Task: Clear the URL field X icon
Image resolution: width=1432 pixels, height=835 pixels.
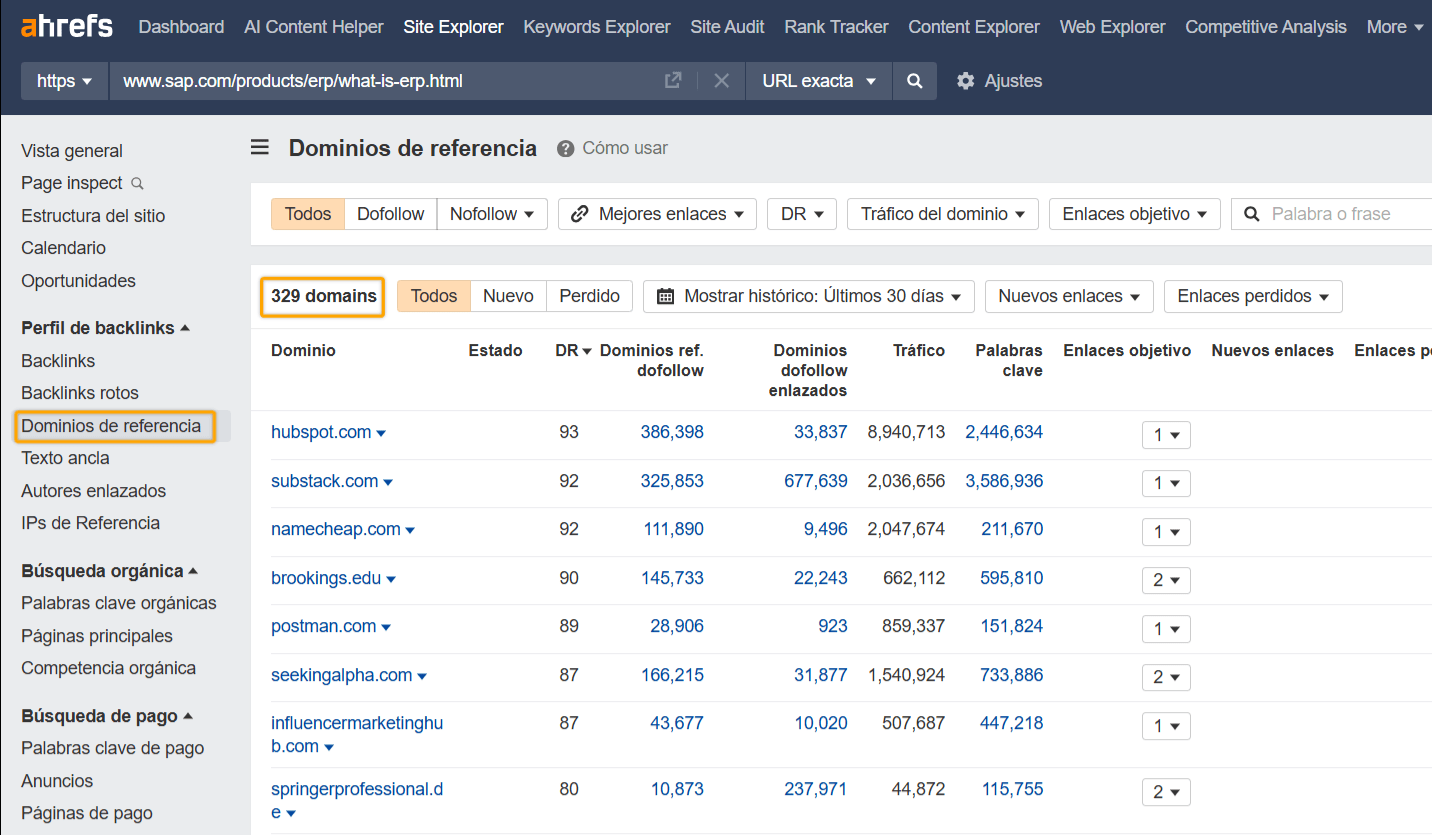Action: tap(721, 81)
